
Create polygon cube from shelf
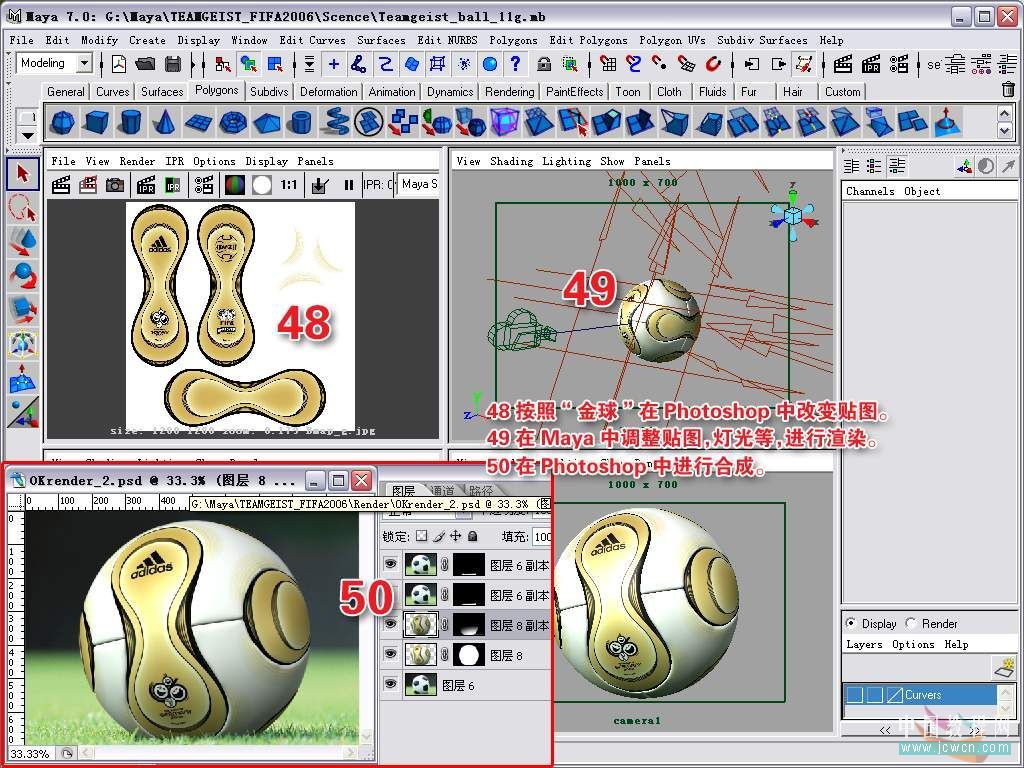(97, 122)
